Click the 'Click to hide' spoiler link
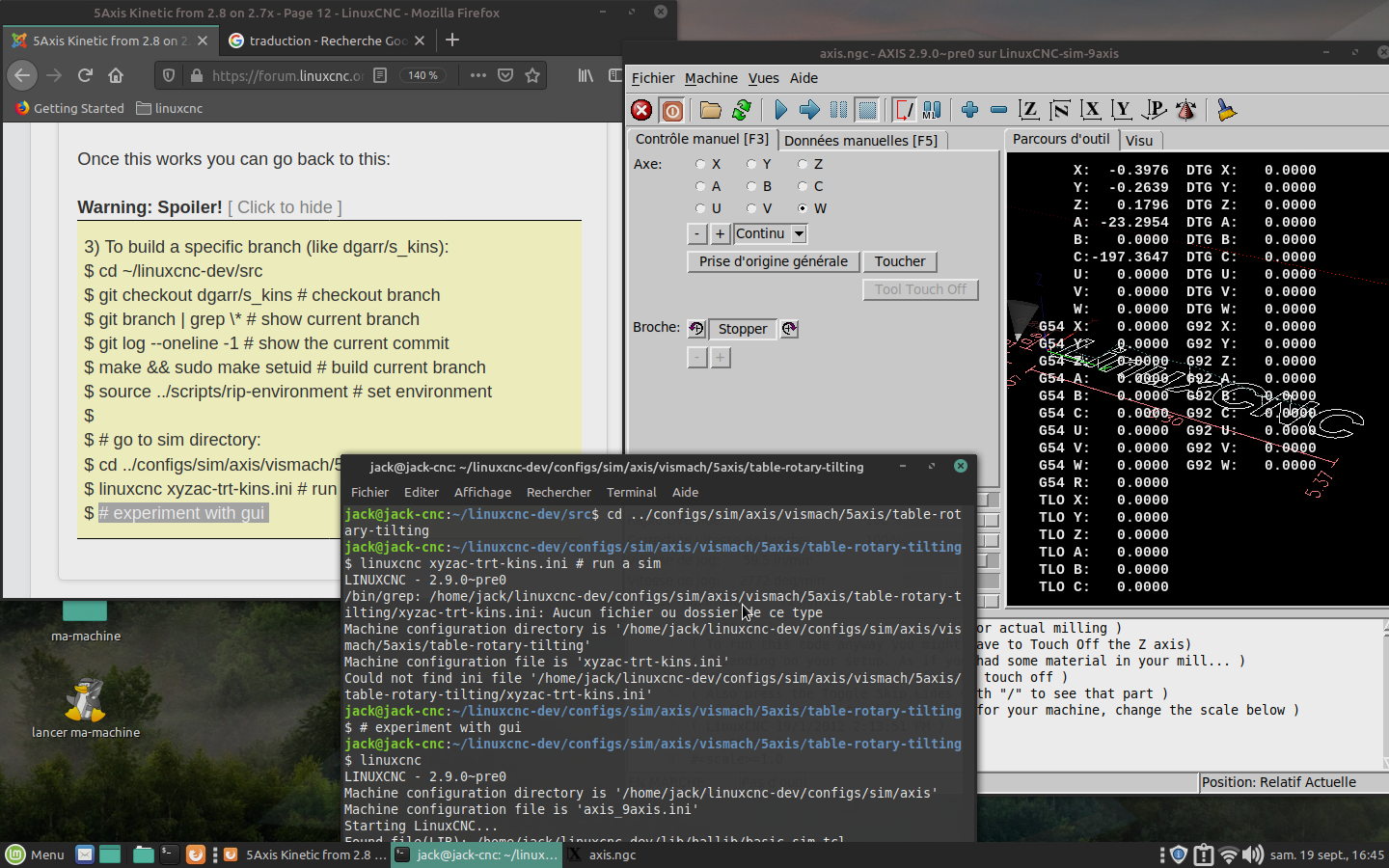 pyautogui.click(x=285, y=207)
